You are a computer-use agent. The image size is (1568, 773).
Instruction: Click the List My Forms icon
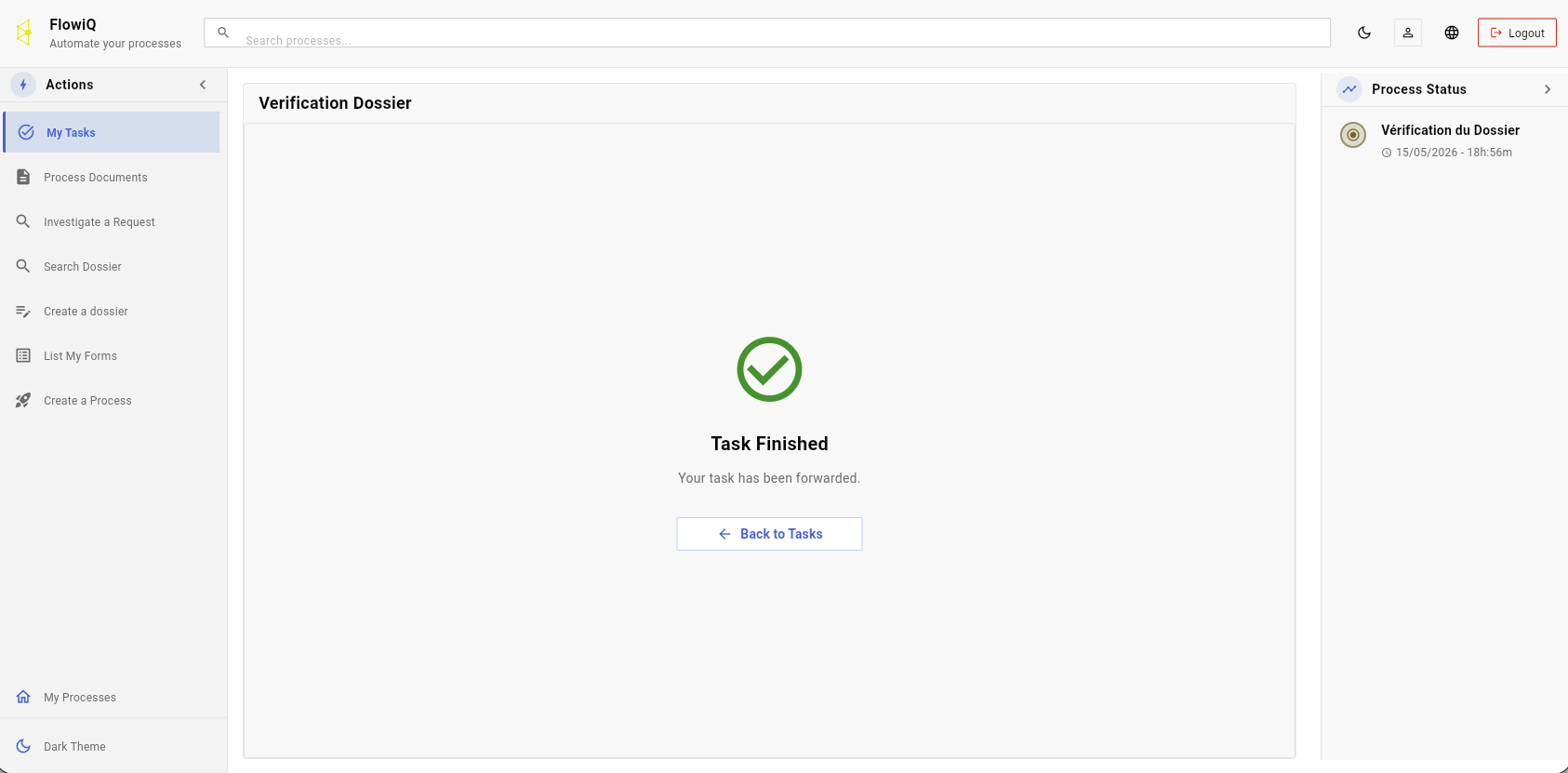(x=23, y=355)
